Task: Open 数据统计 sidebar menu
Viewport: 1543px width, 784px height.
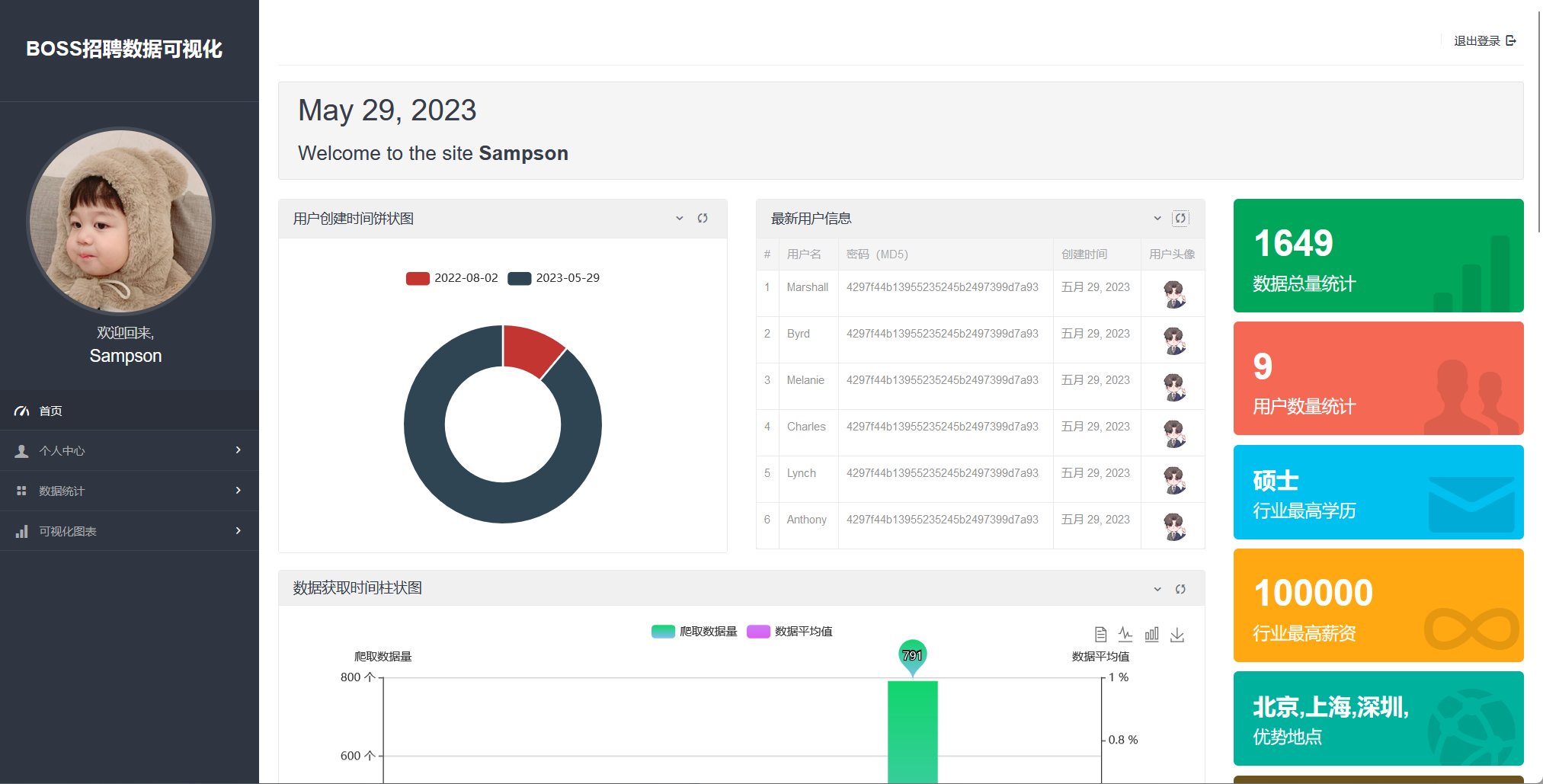Action: tap(130, 491)
